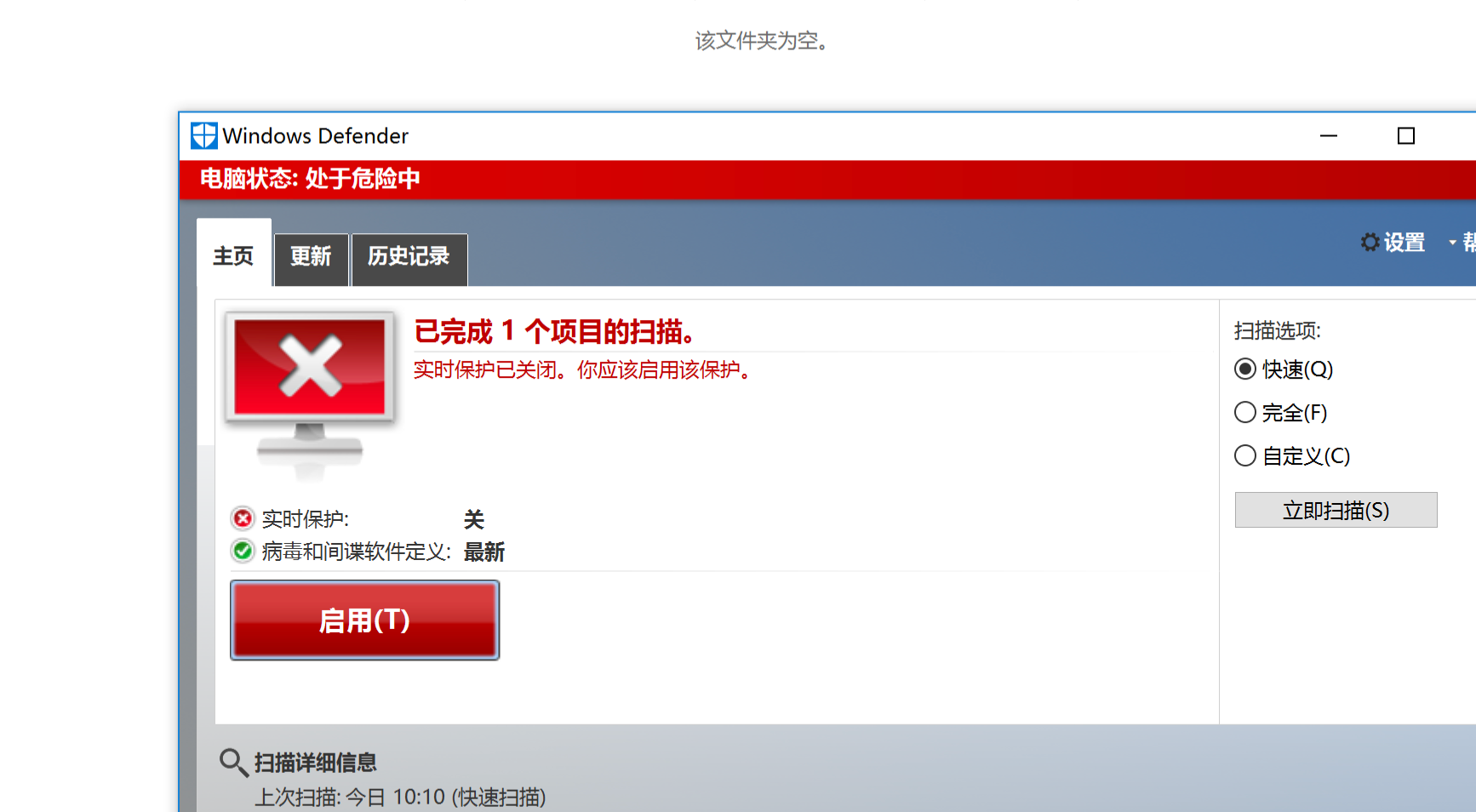Click the 最新 definitions status value
1476x812 pixels.
pos(484,552)
